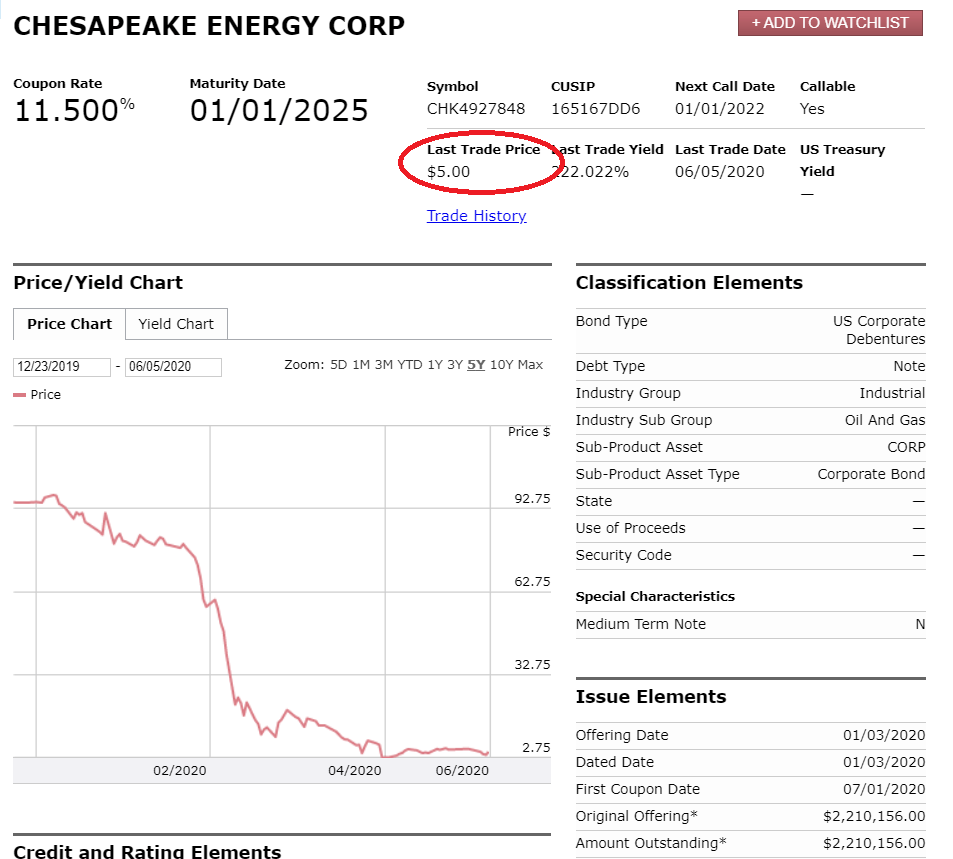
Task: Set chart zoom to 3Y
Action: coord(455,365)
